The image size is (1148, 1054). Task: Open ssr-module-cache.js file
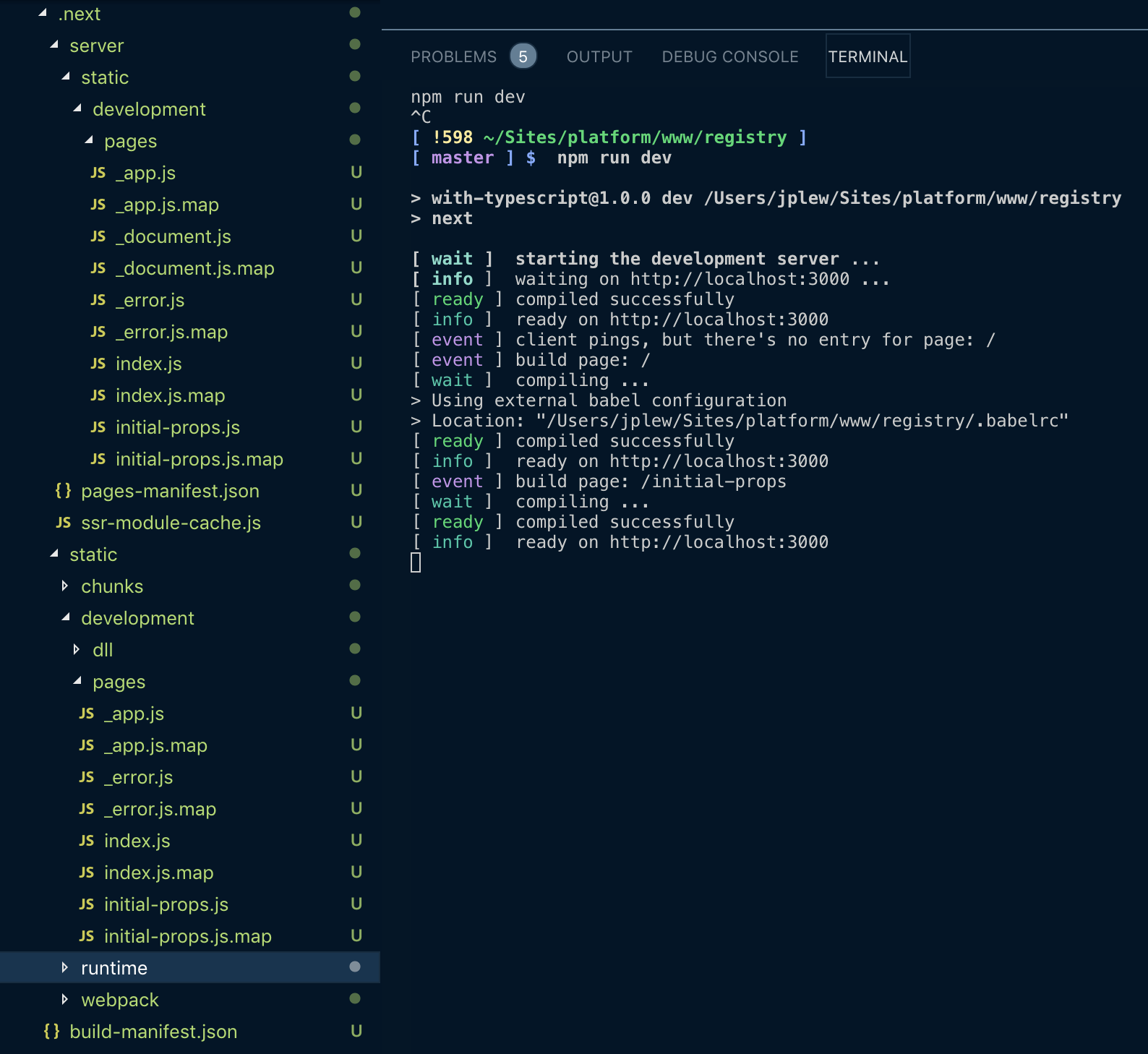click(171, 523)
